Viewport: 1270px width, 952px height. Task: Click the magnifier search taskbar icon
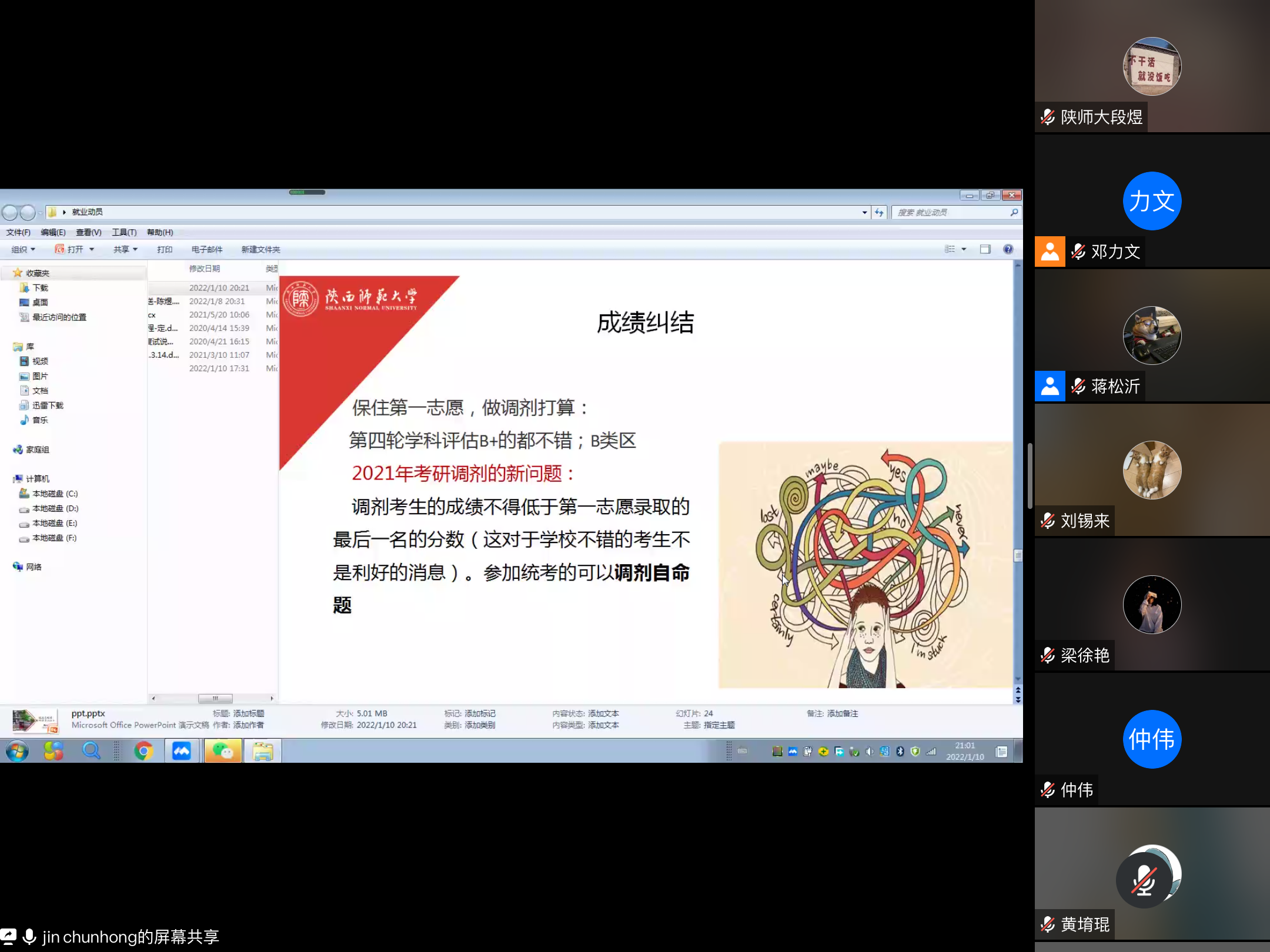pyautogui.click(x=91, y=751)
